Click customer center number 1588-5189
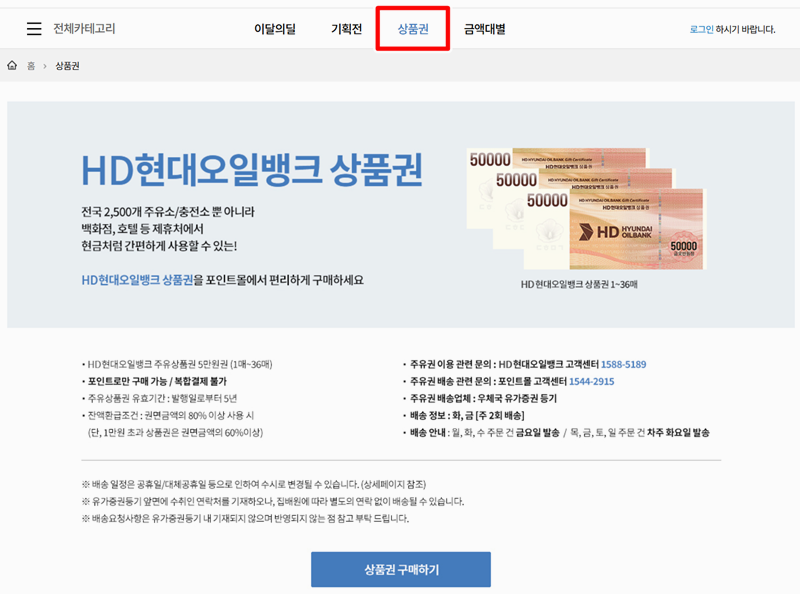This screenshot has height=594, width=800. 623,364
